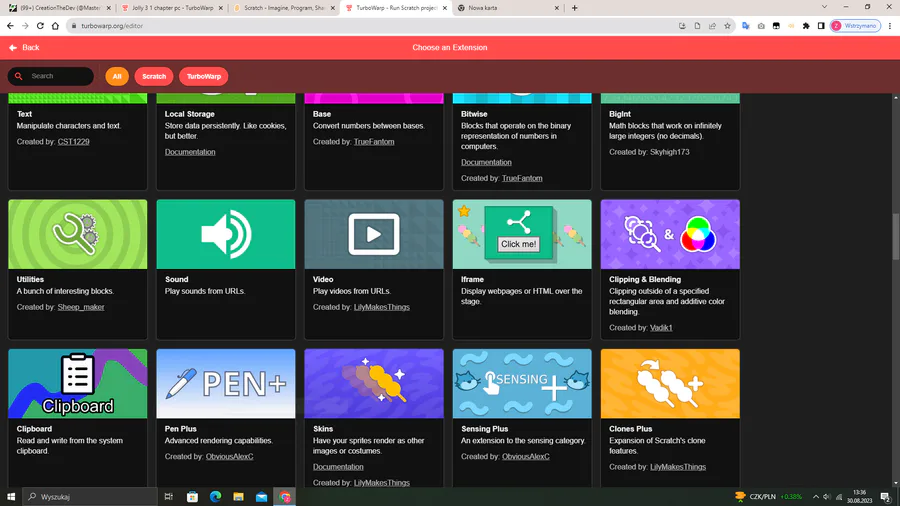Screen dimensions: 900x506
Task: Select the Pen Plus extension image
Action: tap(226, 383)
